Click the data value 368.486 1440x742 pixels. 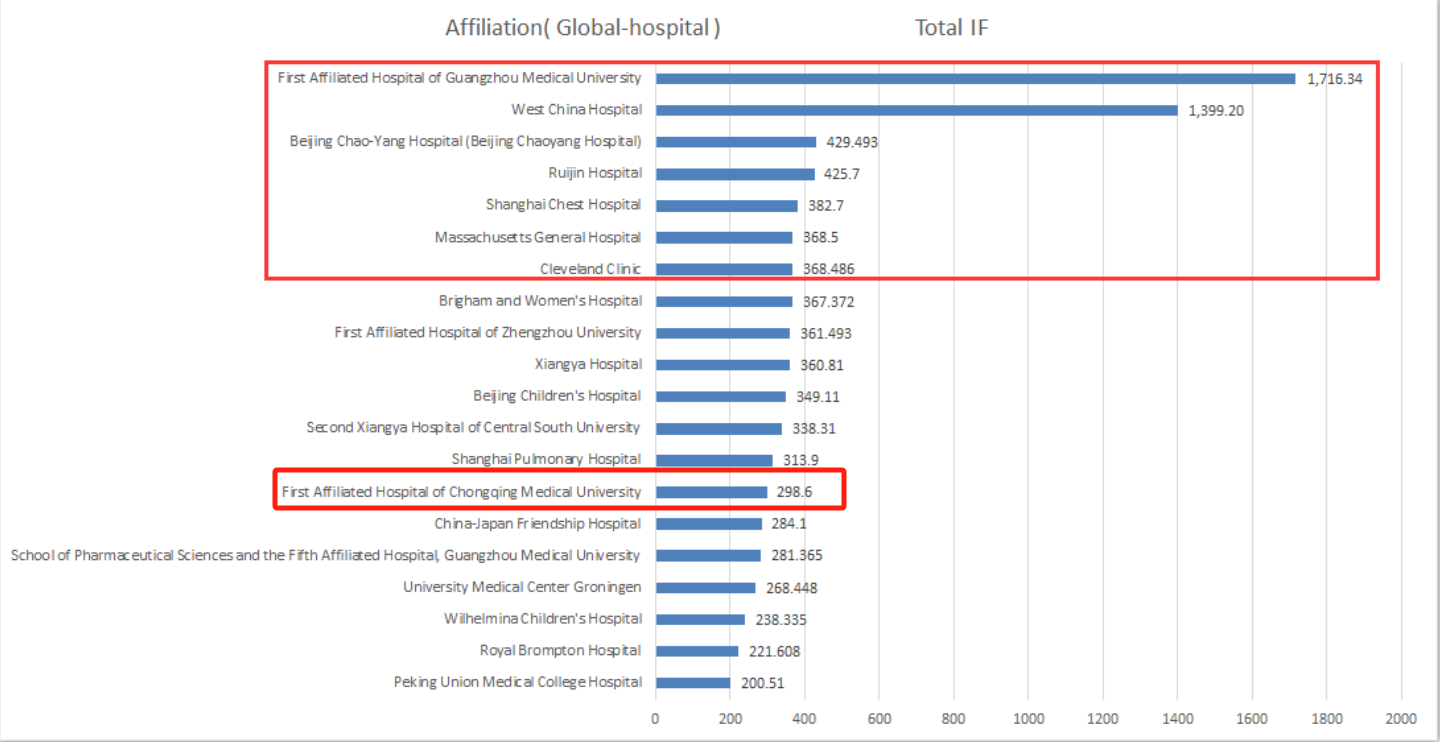[829, 270]
